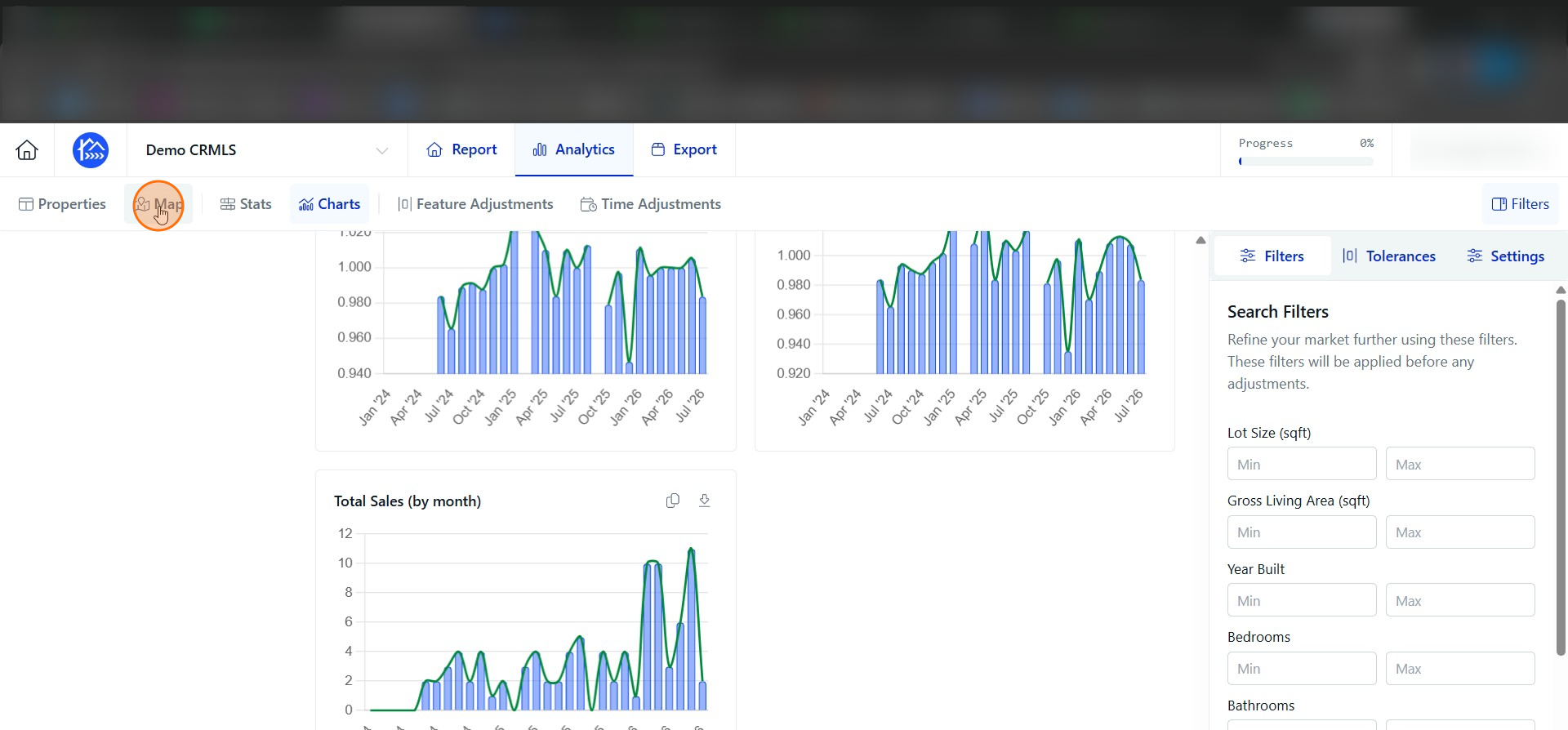Click the Progress bar
1568x730 pixels.
1306,162
